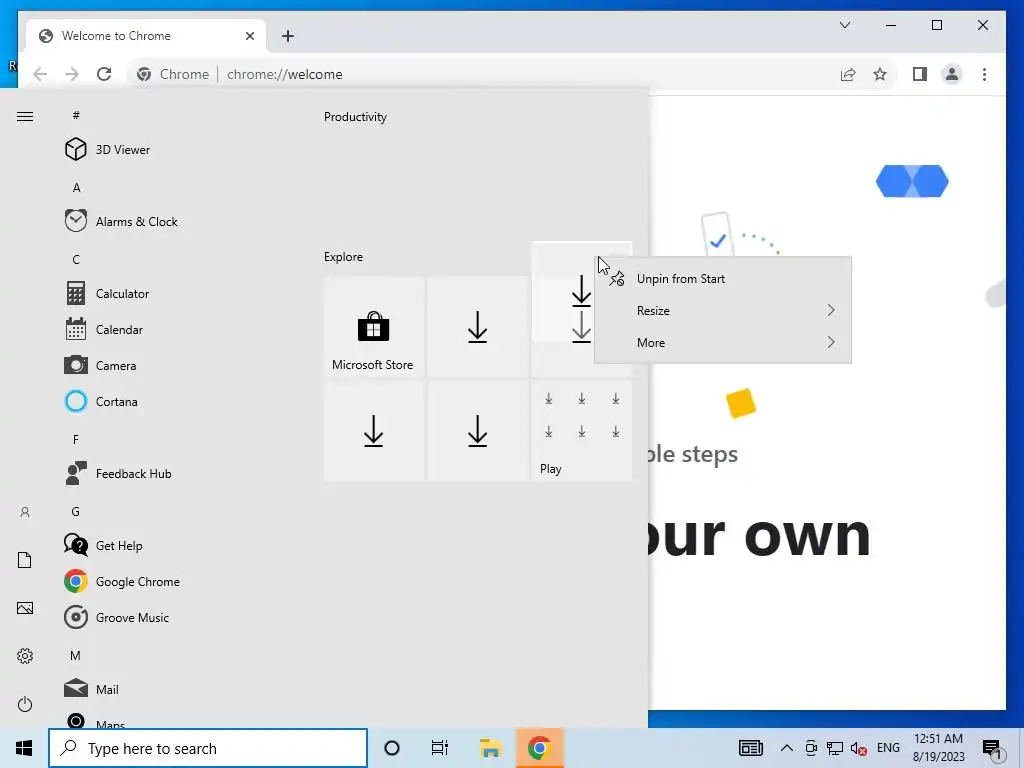Click the # section header
Image resolution: width=1024 pixels, height=768 pixels.
tap(76, 115)
